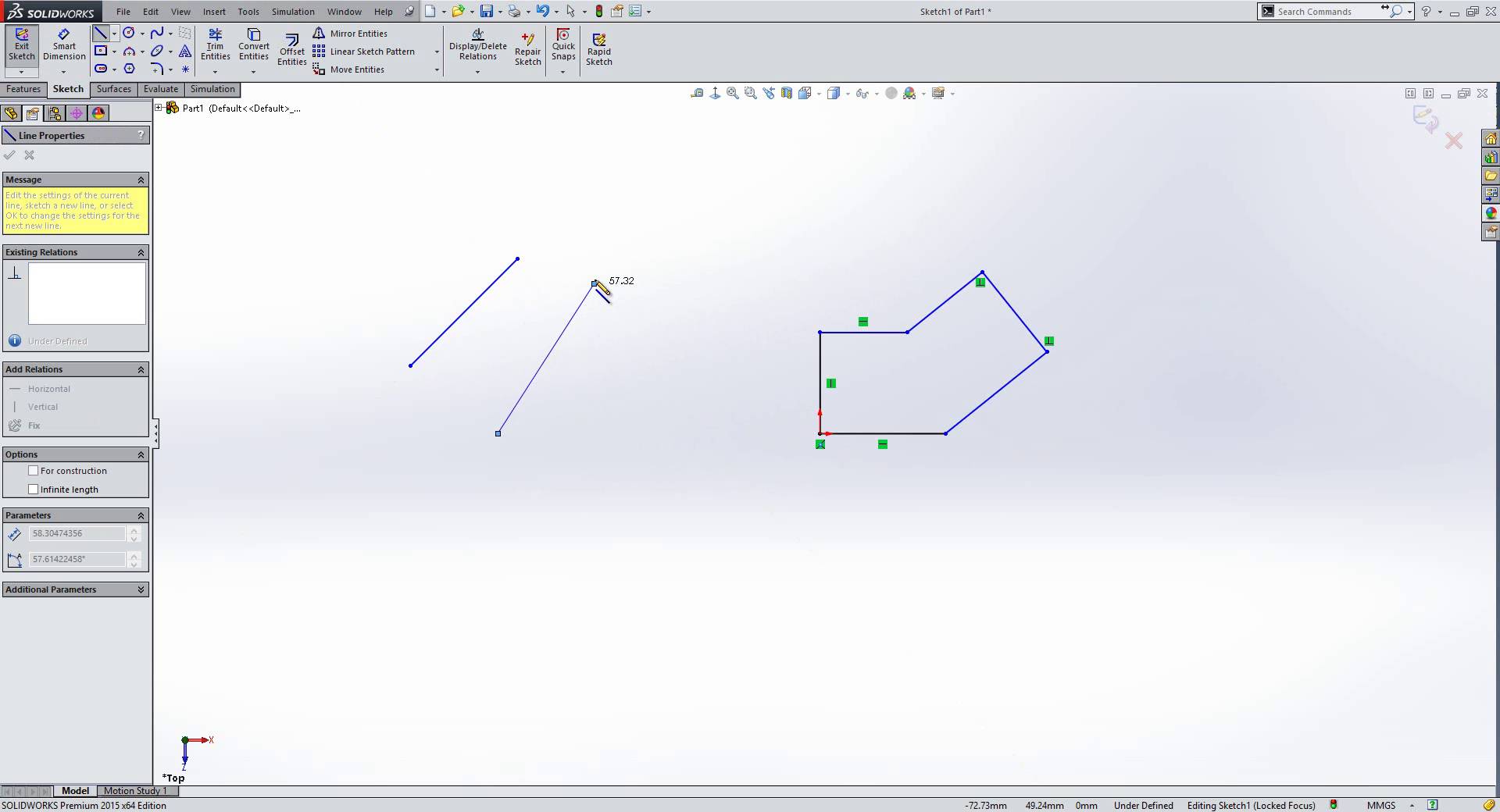Check the Infinite length option
This screenshot has height=812, width=1500.
point(33,489)
